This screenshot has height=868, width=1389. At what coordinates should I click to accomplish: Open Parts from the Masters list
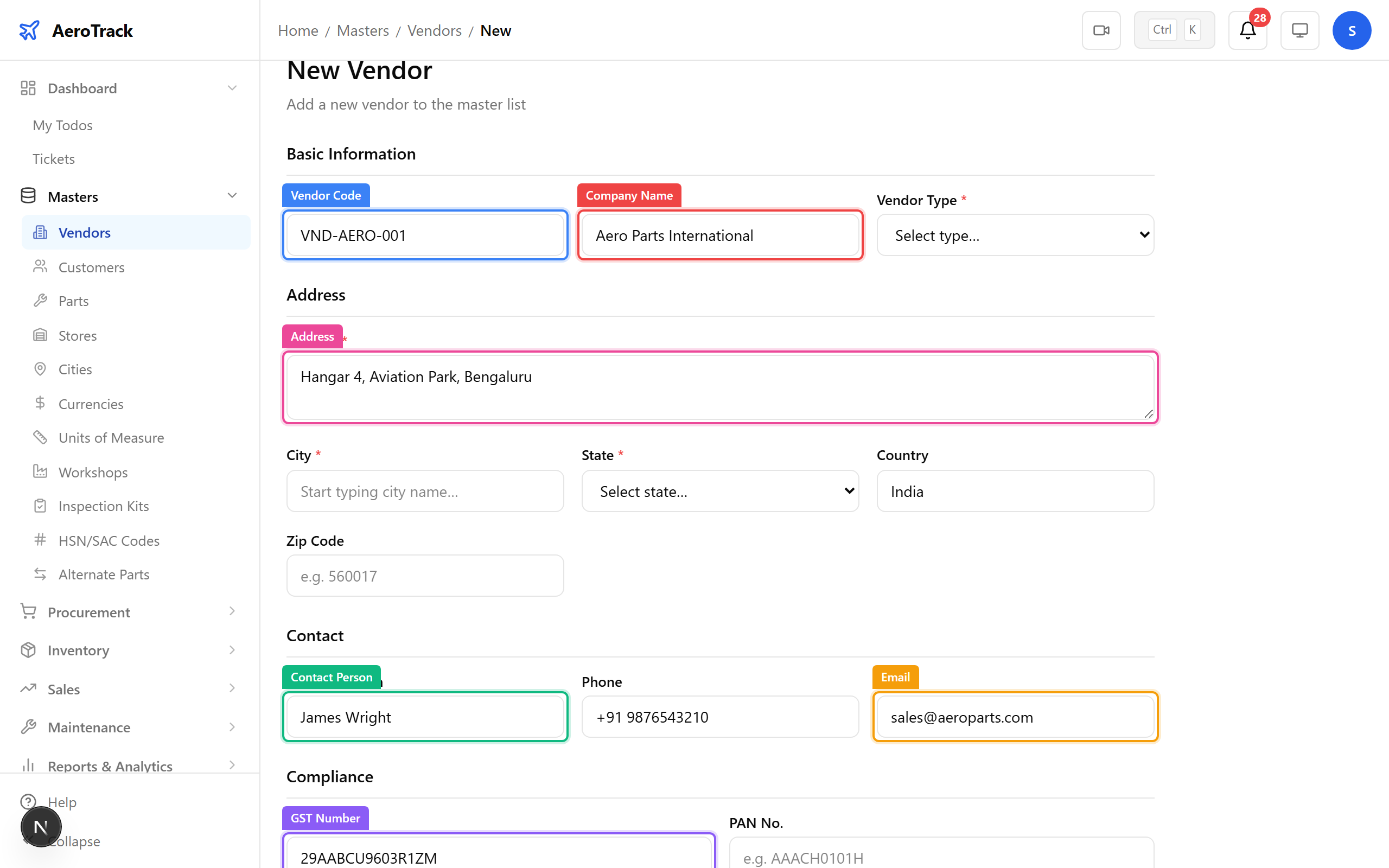pos(74,301)
